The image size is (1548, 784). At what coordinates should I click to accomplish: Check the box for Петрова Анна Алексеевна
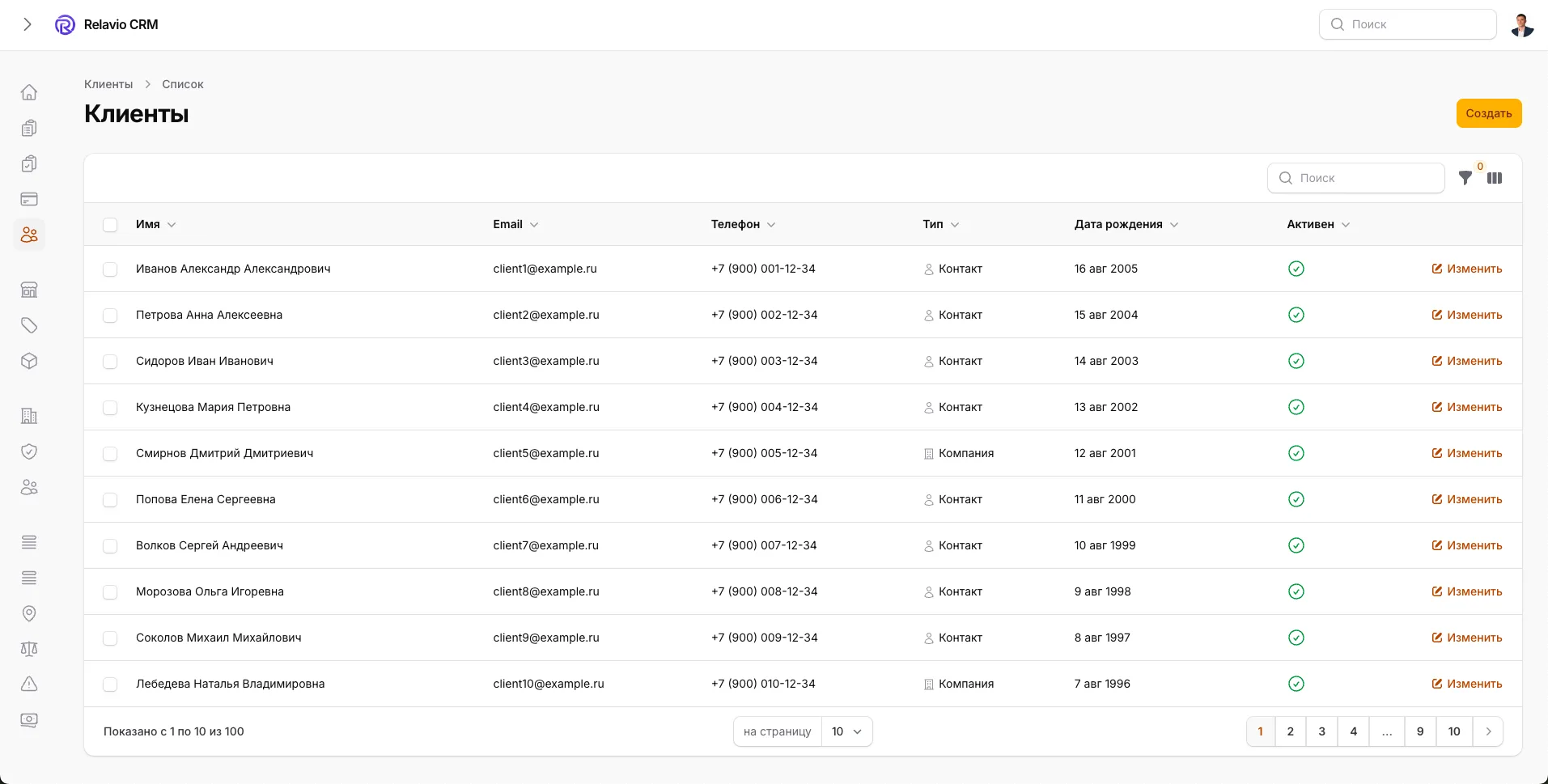(110, 316)
